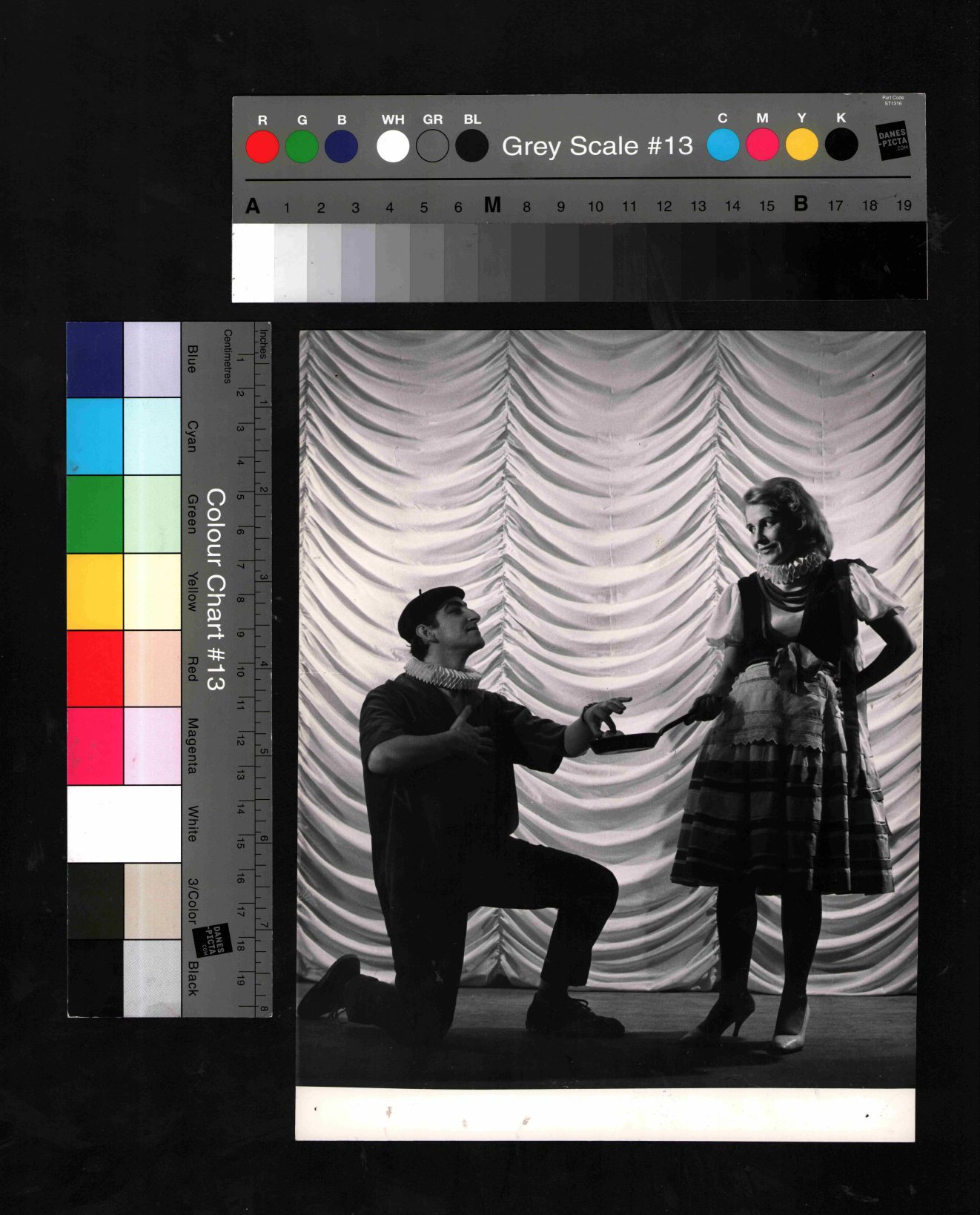Click the 'Grey Scale #13' title text
The height and width of the screenshot is (1215, 980).
[597, 146]
